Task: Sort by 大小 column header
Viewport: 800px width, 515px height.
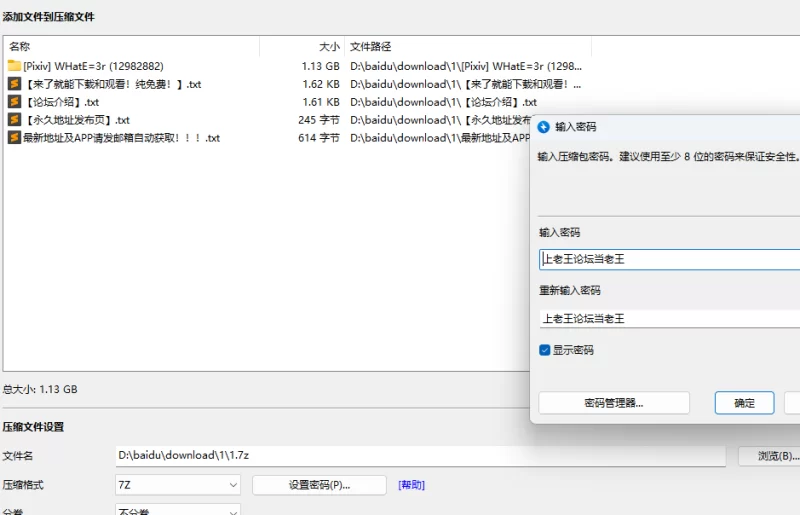Action: 303,46
